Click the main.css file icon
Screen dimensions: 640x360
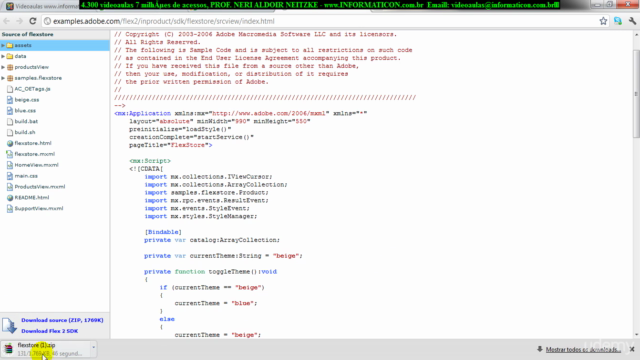click(10, 176)
